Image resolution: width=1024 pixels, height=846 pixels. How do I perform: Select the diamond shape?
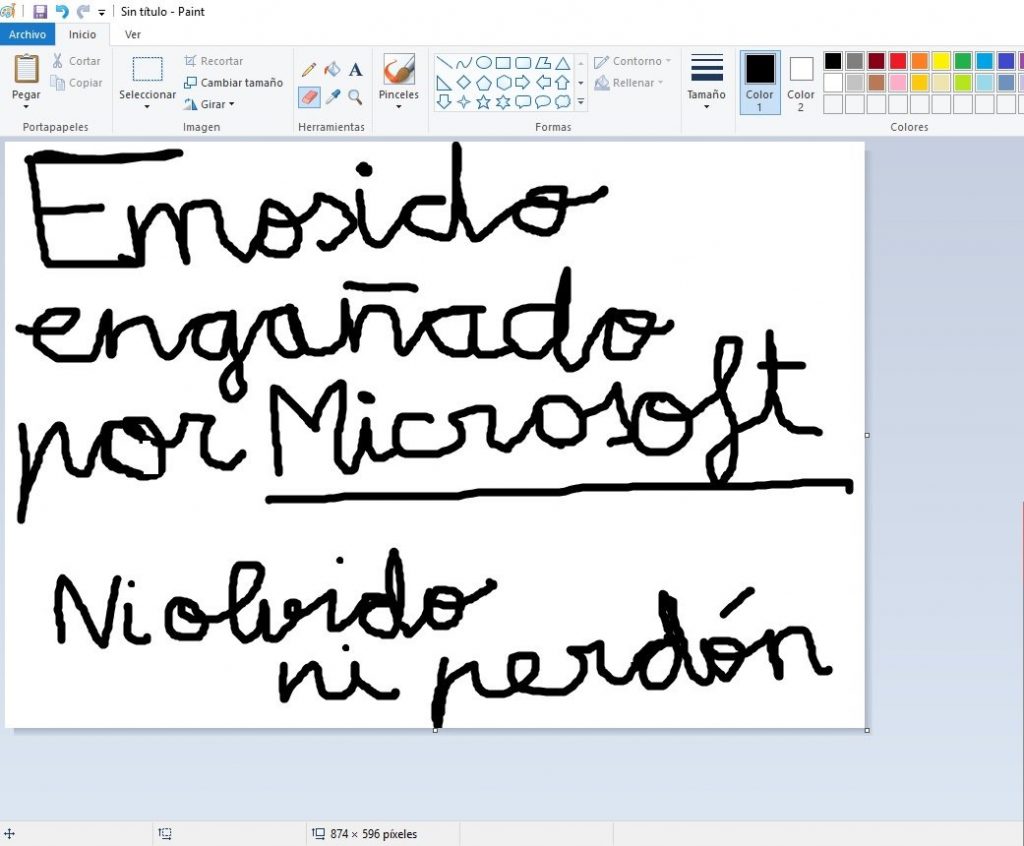coord(464,82)
